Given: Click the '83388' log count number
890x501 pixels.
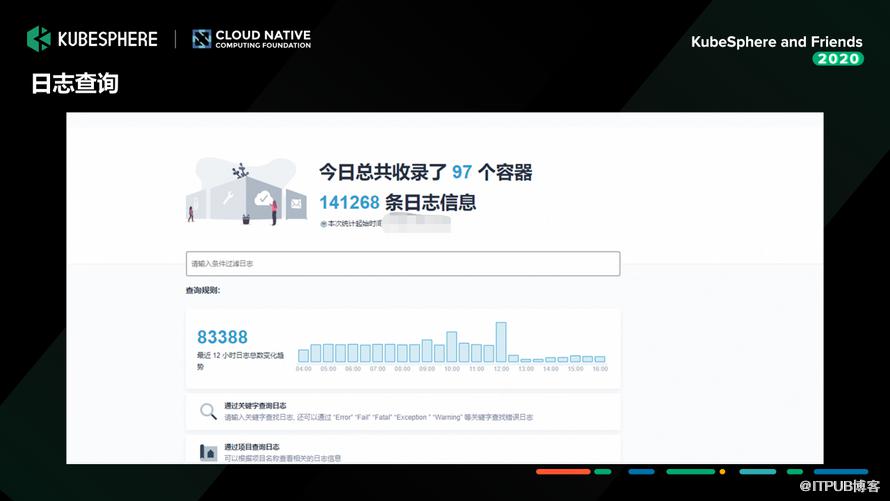Looking at the screenshot, I should pos(222,337).
